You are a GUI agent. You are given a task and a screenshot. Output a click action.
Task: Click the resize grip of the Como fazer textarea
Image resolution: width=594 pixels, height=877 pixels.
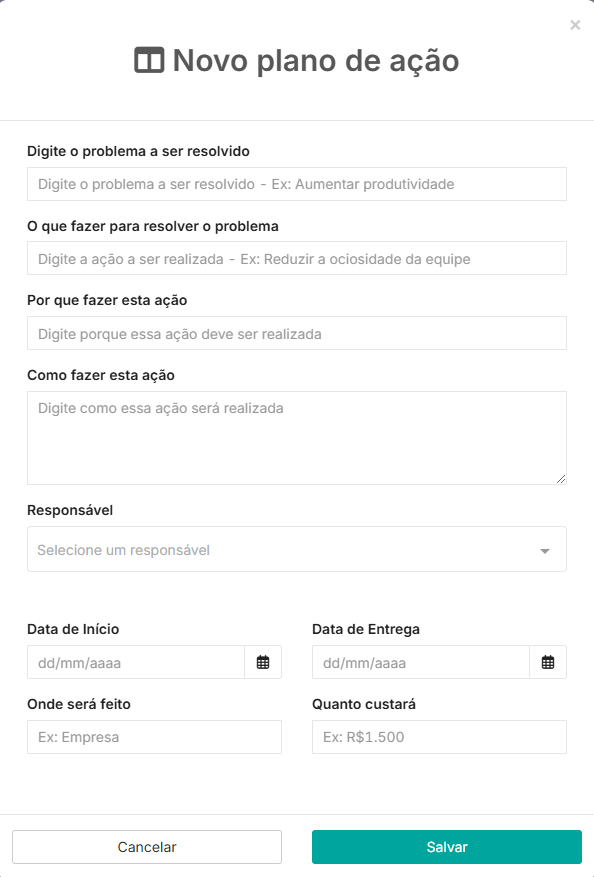click(561, 479)
